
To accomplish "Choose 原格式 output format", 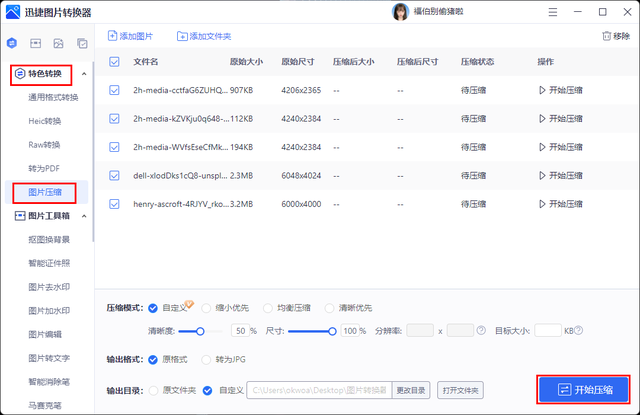I will click(x=153, y=360).
